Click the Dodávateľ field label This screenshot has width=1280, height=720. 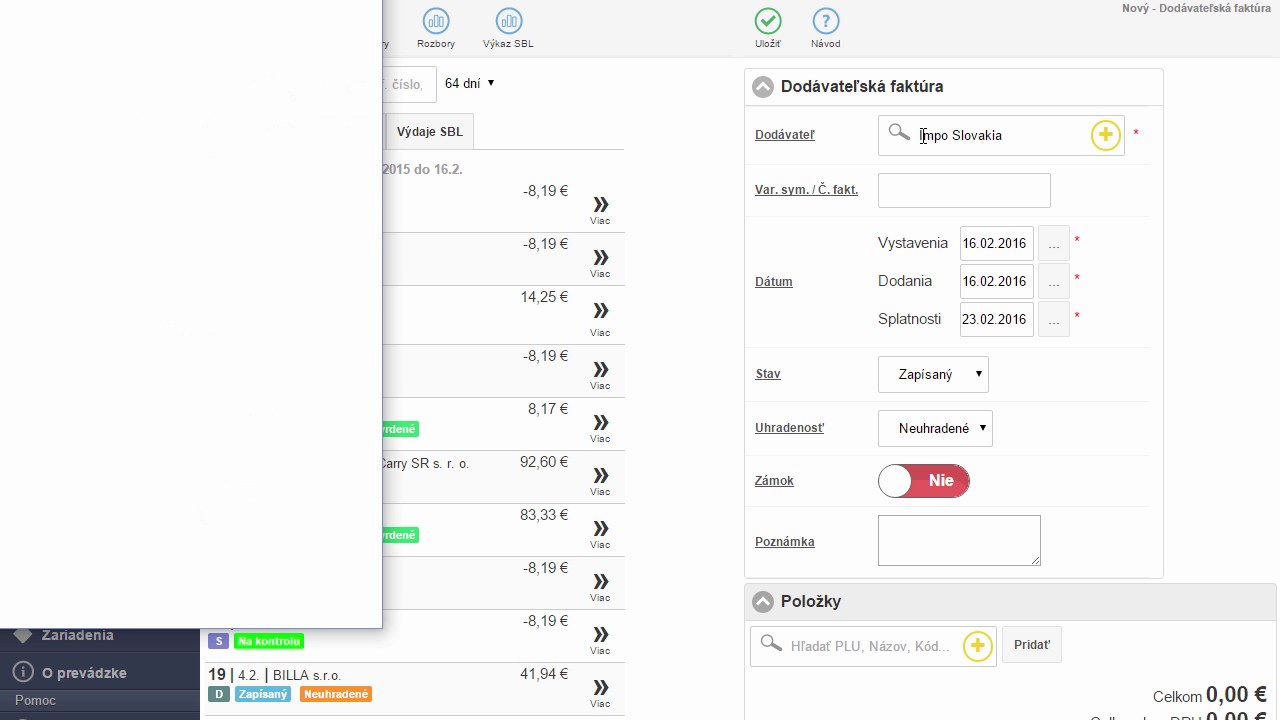(x=785, y=135)
